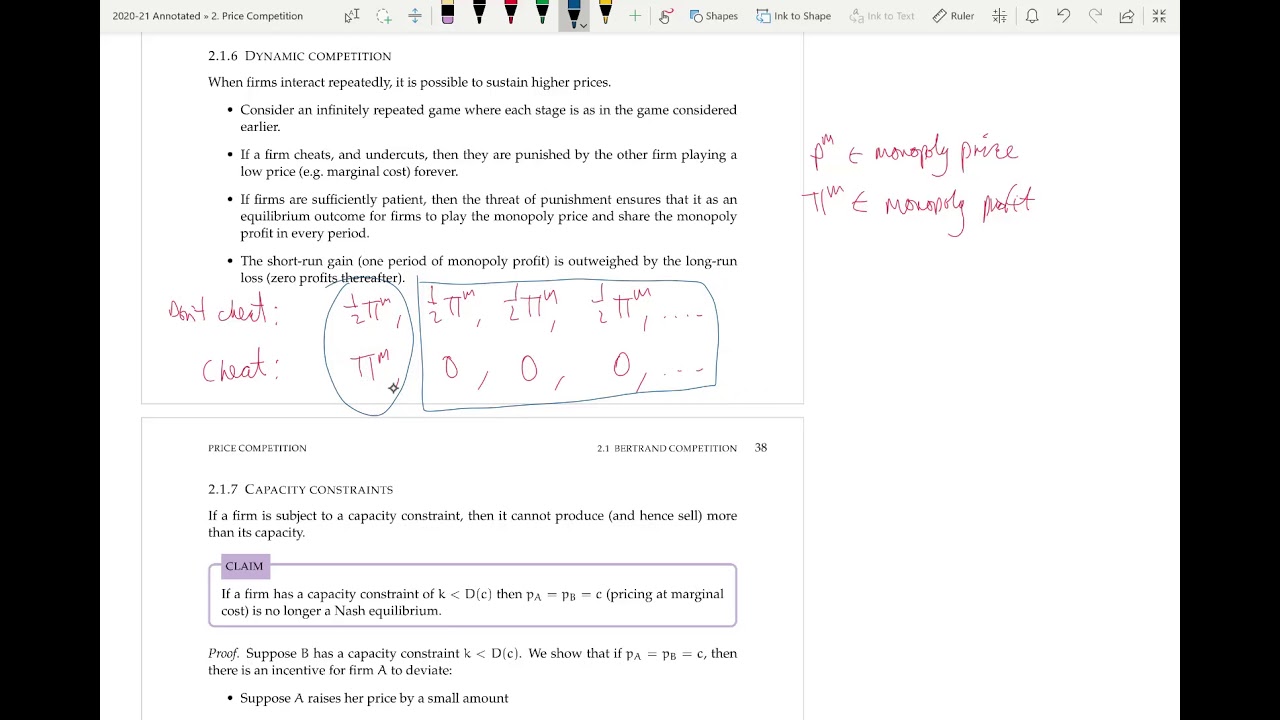Click handwritten 'monopoly profit' note
Viewport: 1280px width, 720px height.
coord(958,205)
